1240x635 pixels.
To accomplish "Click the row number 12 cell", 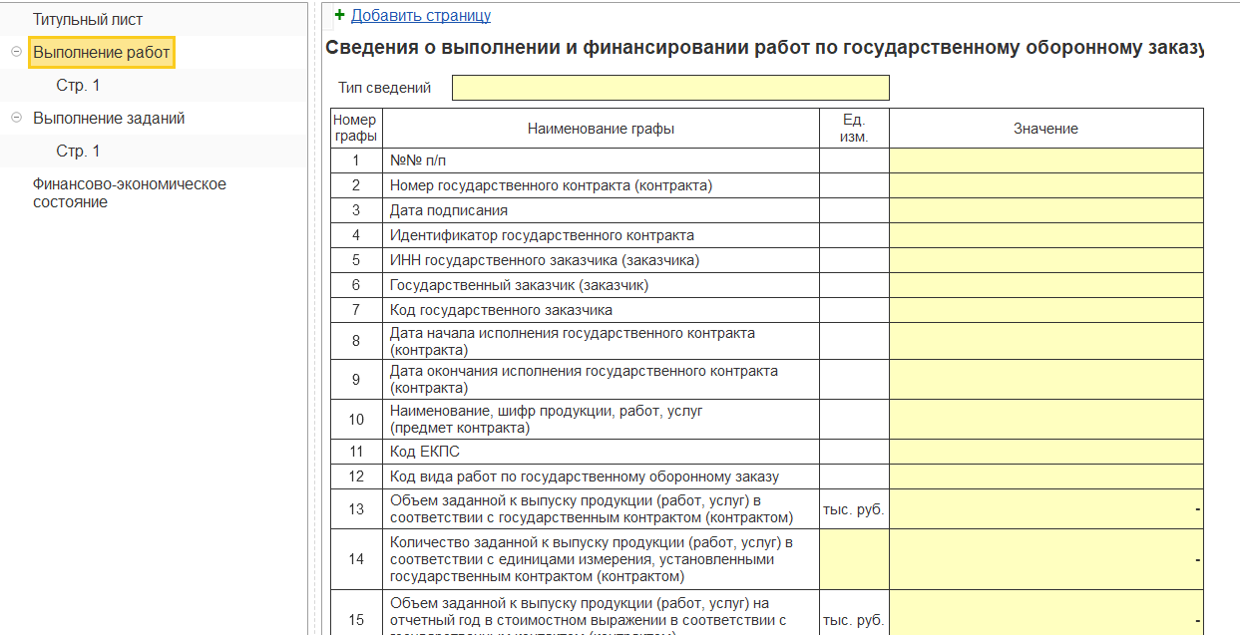I will coord(356,477).
